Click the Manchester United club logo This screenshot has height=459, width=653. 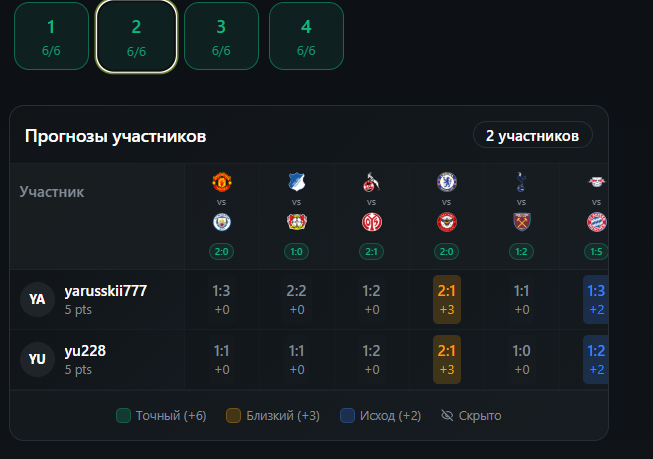(222, 182)
